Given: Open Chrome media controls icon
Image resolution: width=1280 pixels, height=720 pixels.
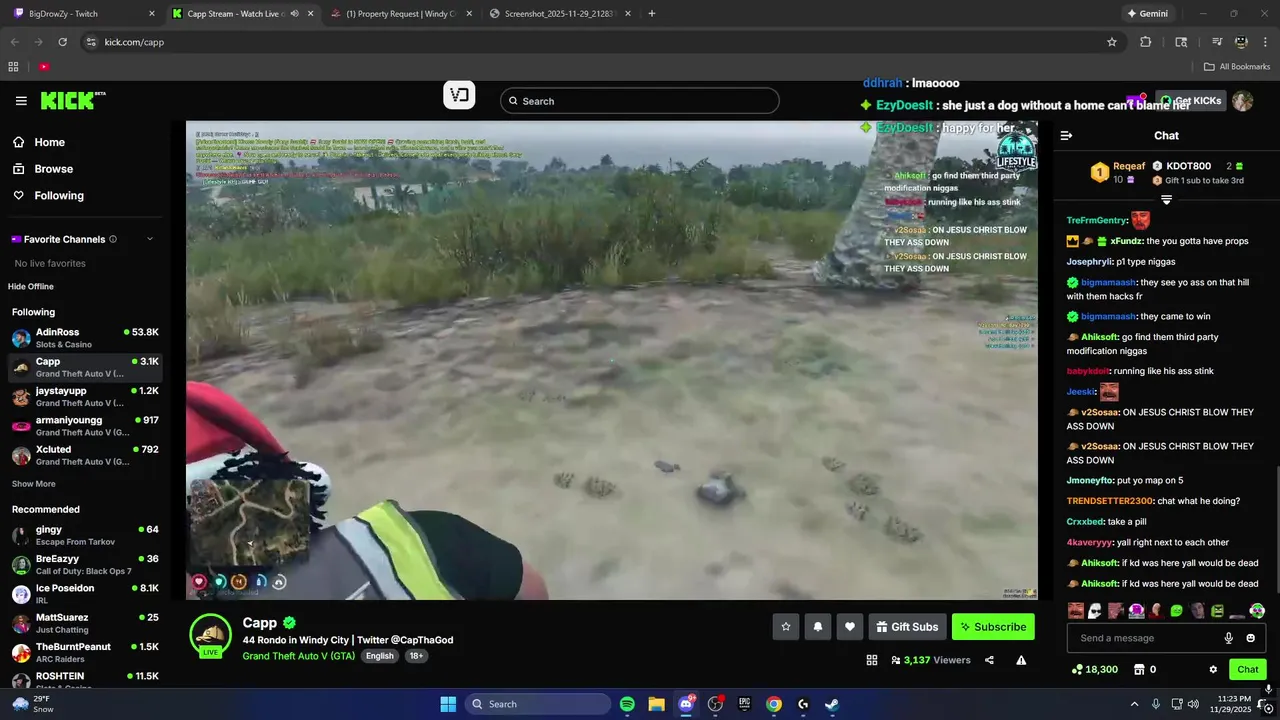Looking at the screenshot, I should (x=1217, y=42).
